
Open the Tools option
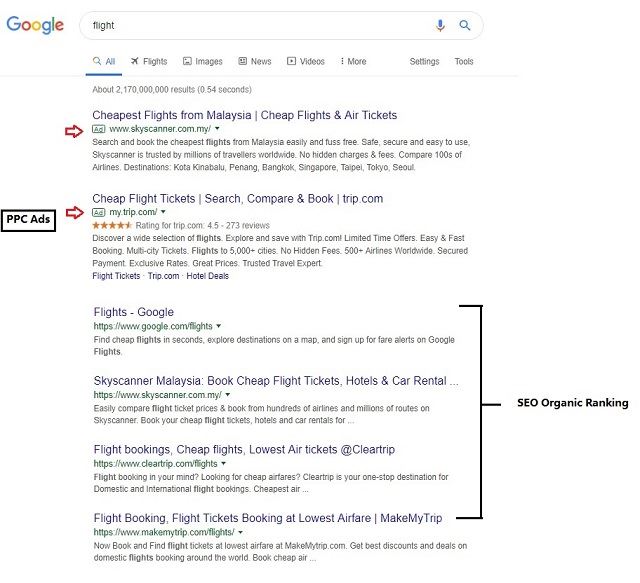[464, 61]
